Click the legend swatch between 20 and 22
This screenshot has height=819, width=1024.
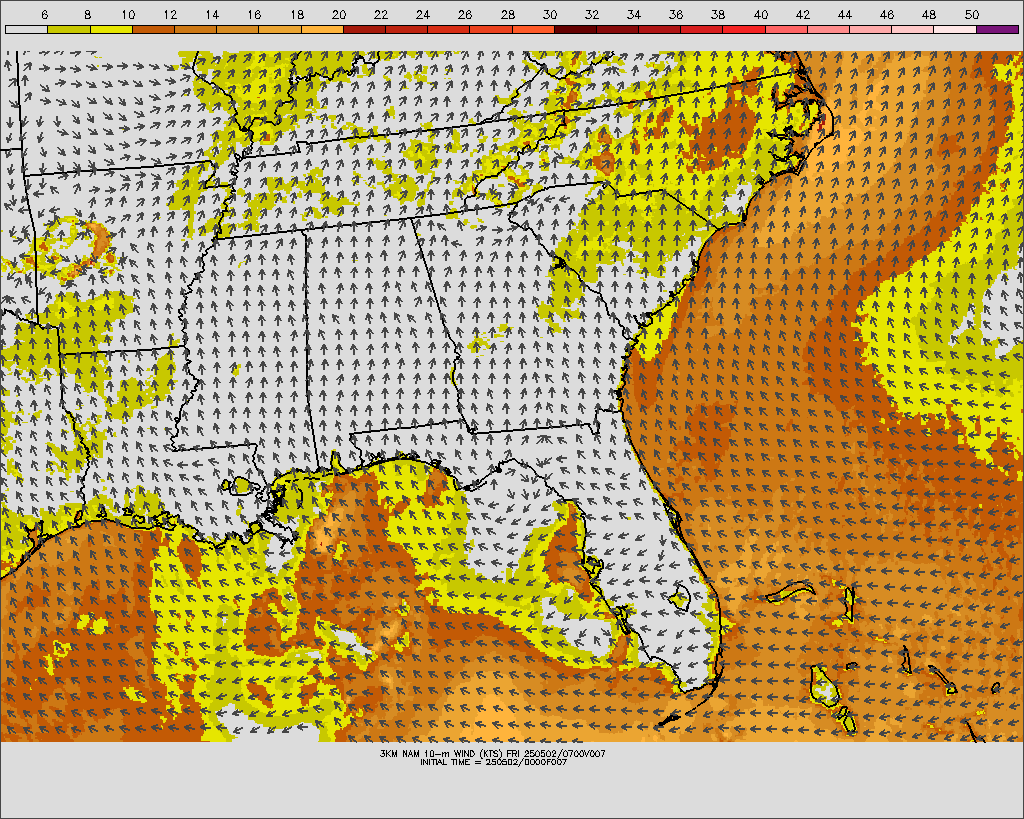click(x=364, y=29)
